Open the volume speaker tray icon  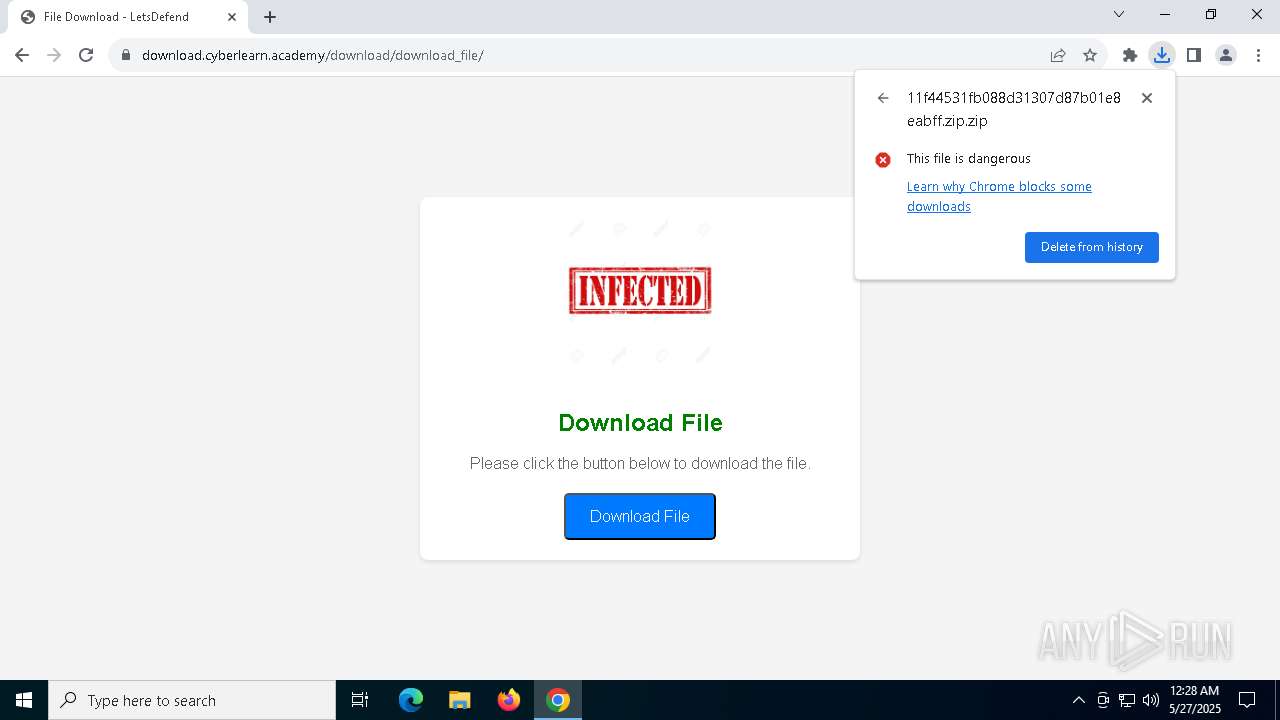tap(1151, 700)
